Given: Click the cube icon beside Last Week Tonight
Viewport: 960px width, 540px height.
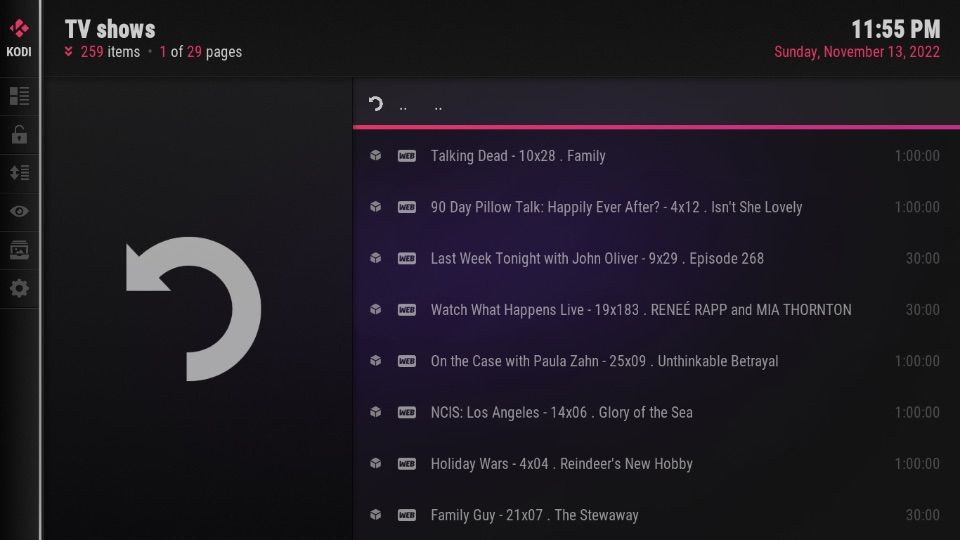Looking at the screenshot, I should (375, 258).
